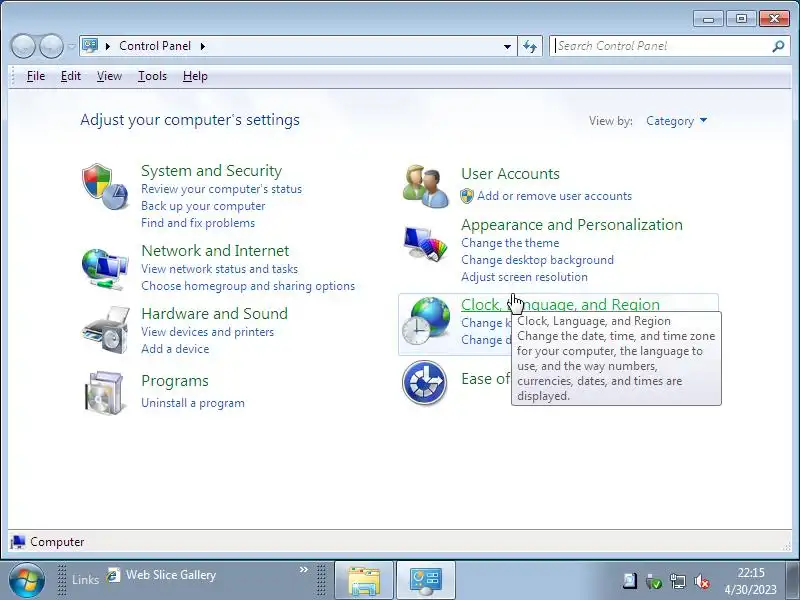The width and height of the screenshot is (800, 600).
Task: Open Windows Explorer from the taskbar
Action: pos(364,581)
